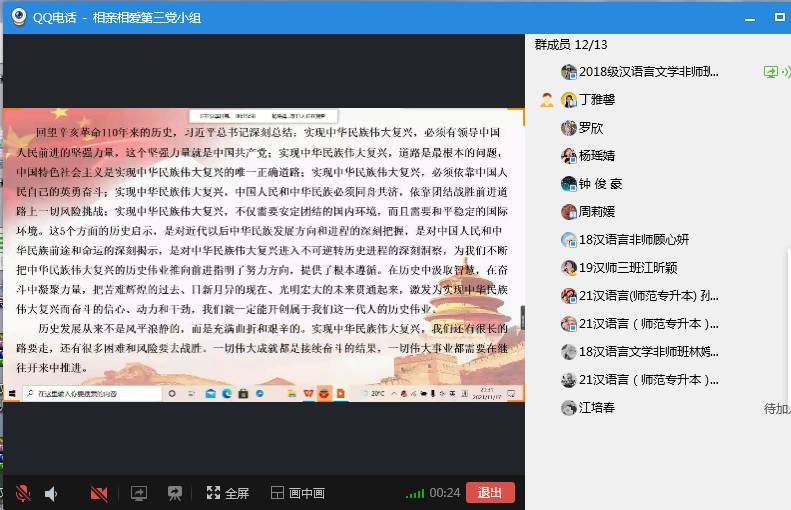791x510 pixels.
Task: Click the green screen-sharing icon beside first member
Action: coord(770,72)
